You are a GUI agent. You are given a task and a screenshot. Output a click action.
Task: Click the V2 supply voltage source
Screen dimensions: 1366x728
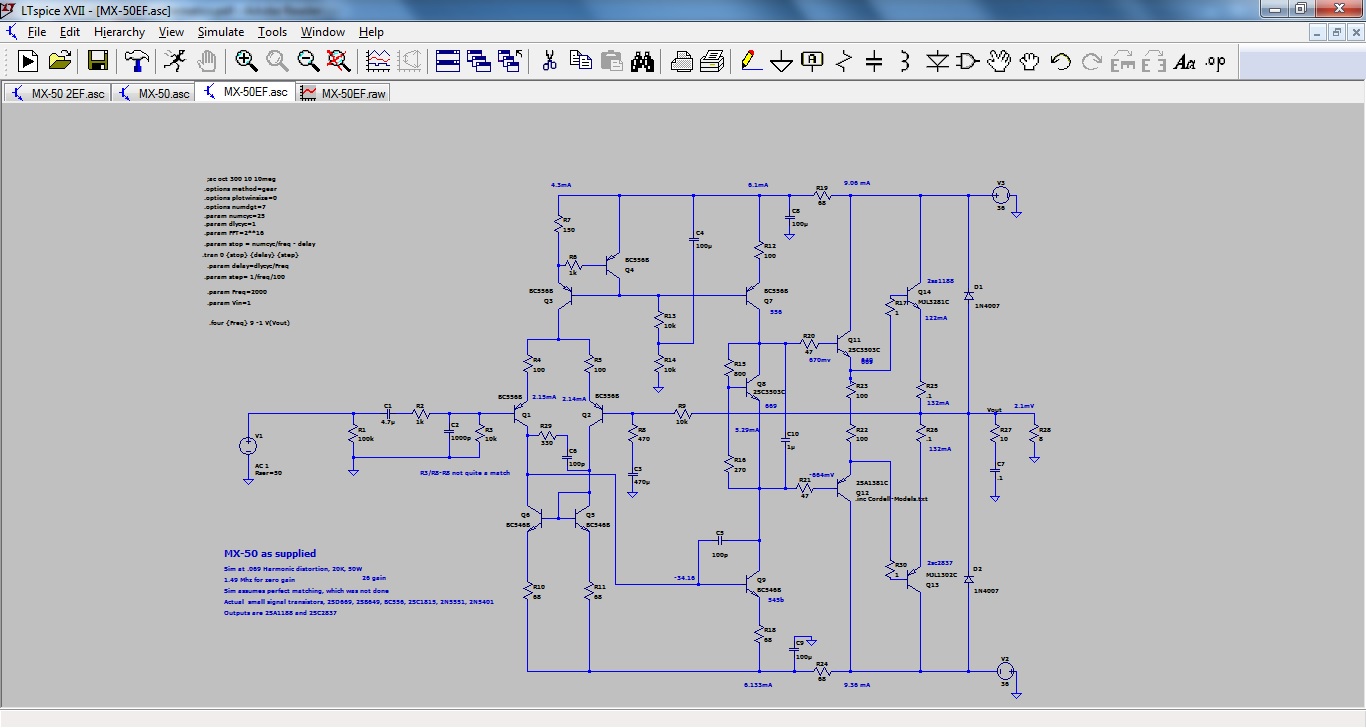tap(1005, 670)
